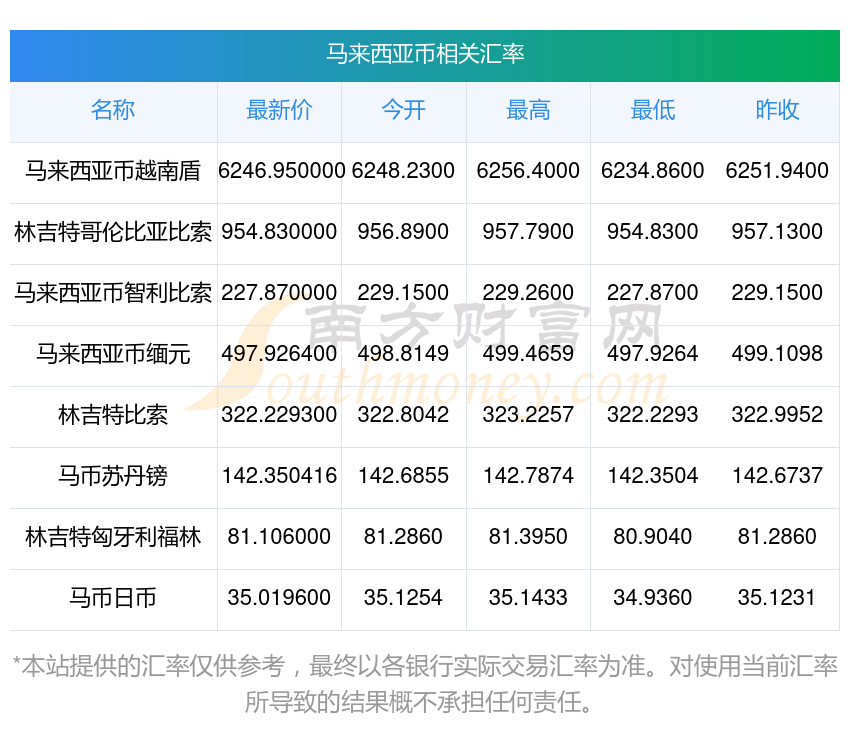Image resolution: width=850 pixels, height=733 pixels.
Task: Click the 马币苏丹镑 row name
Action: [113, 476]
